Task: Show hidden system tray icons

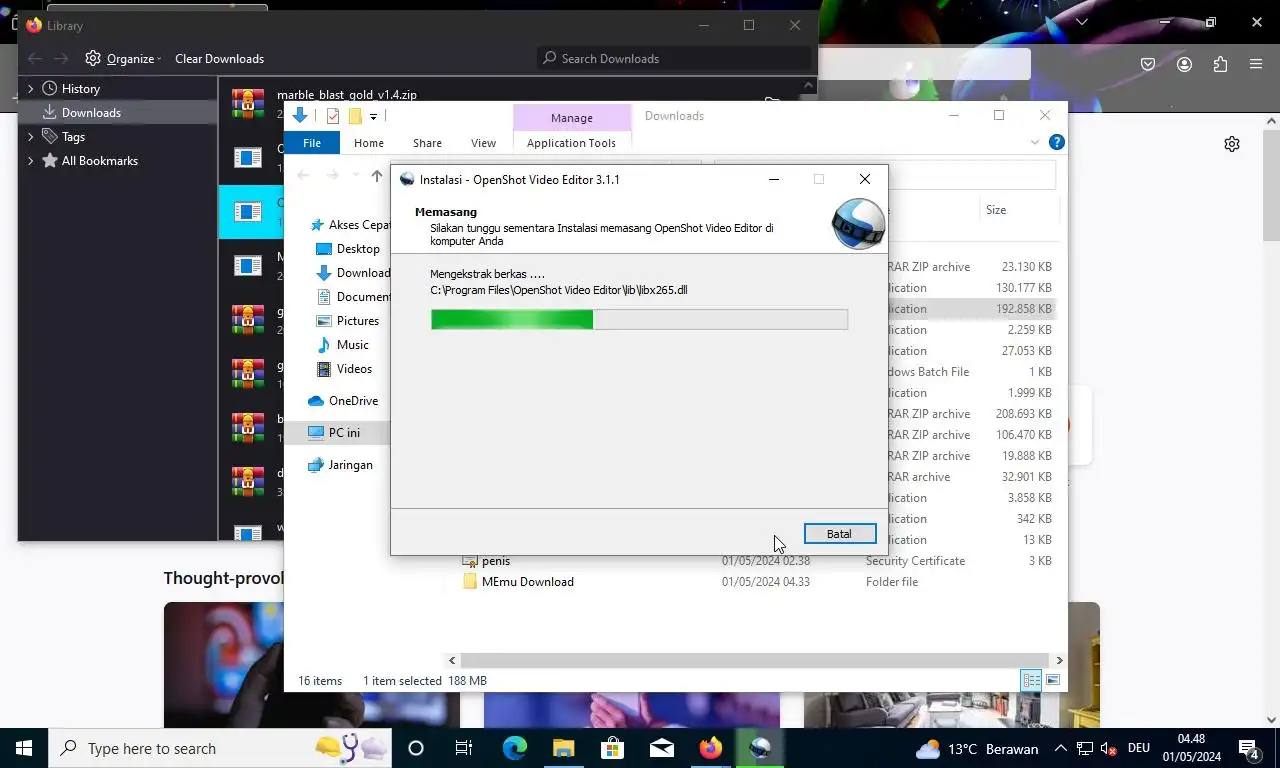Action: 1061,749
